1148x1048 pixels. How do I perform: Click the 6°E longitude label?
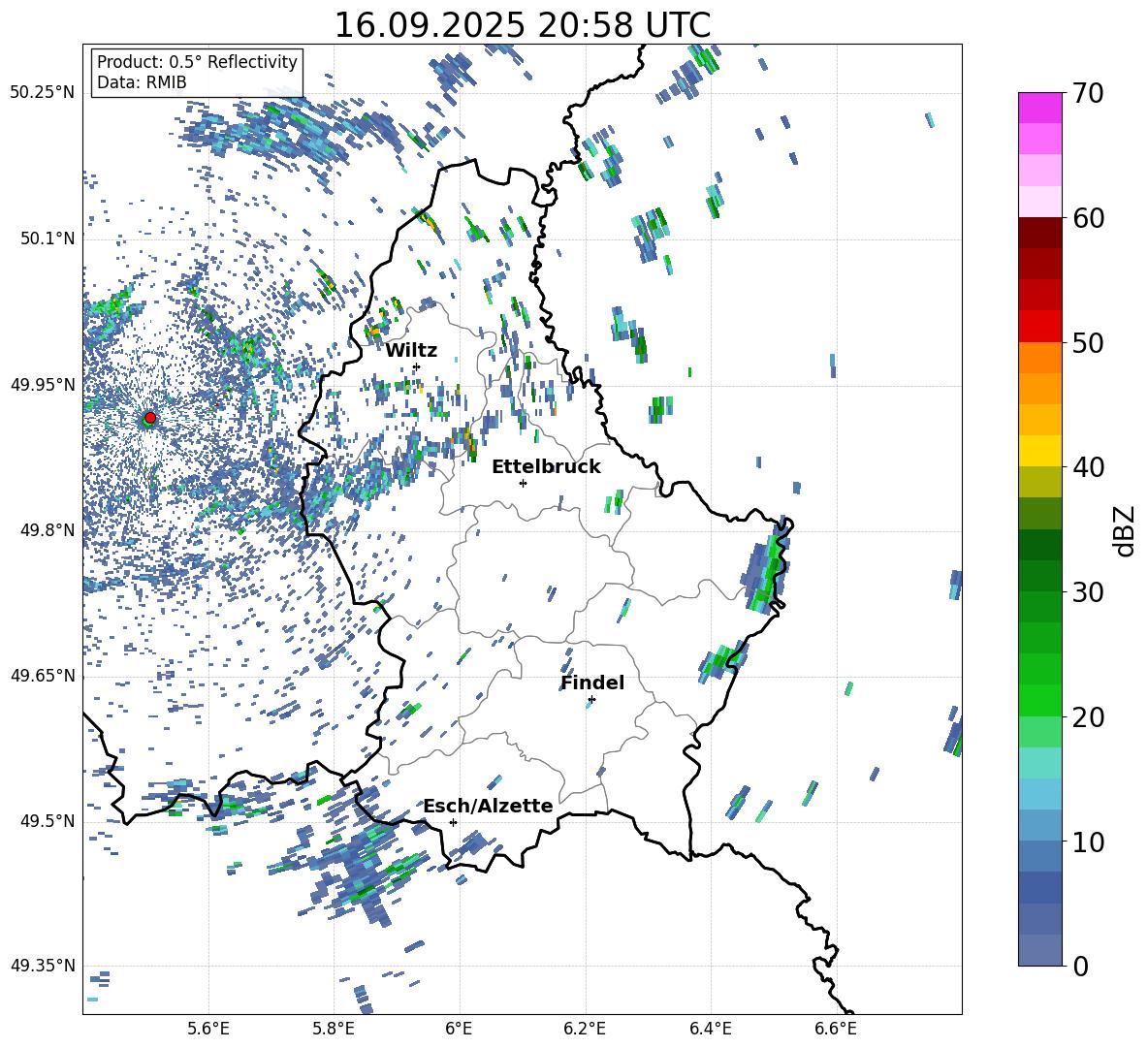pos(459,1030)
